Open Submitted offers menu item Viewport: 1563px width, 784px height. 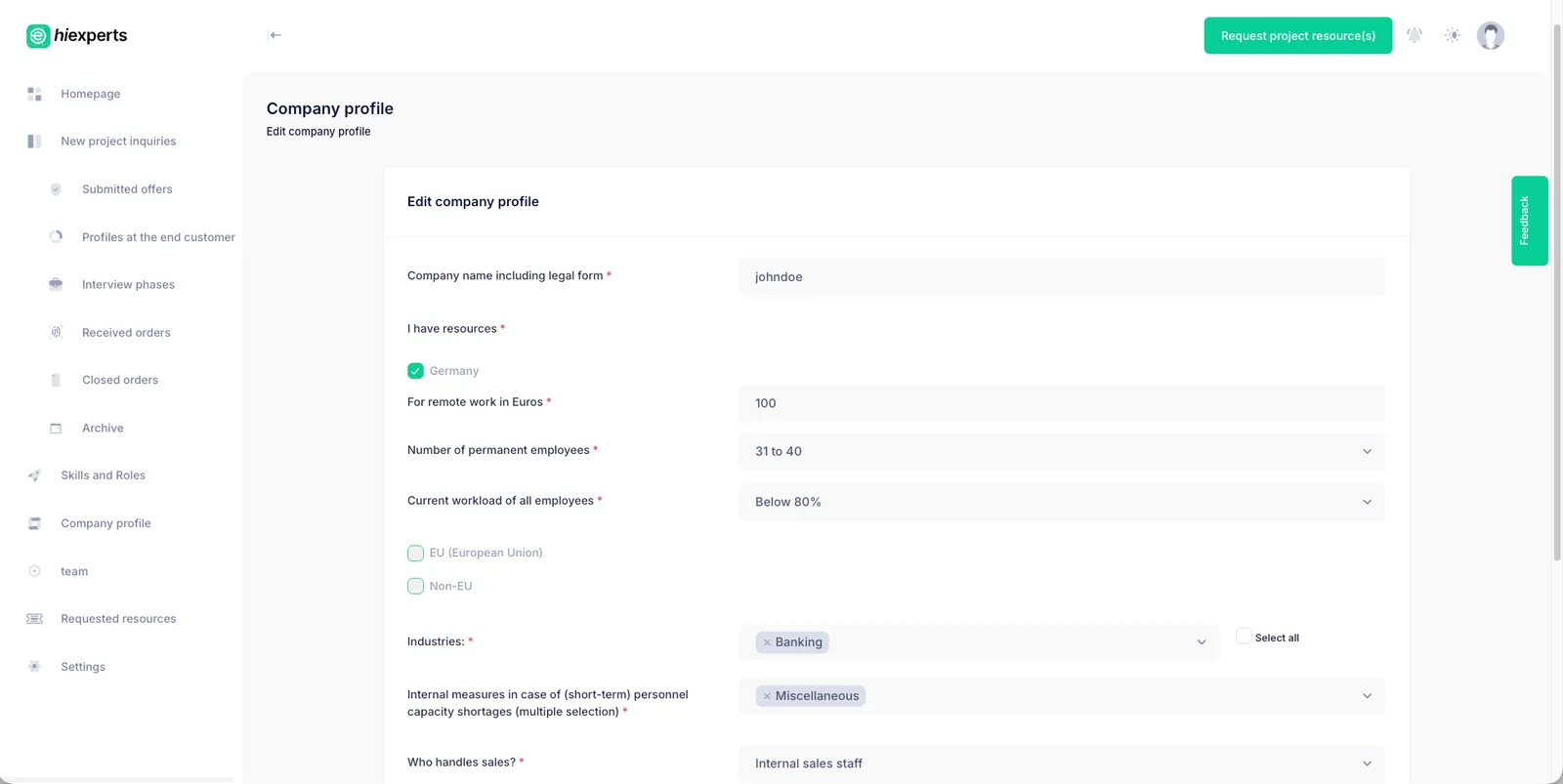(127, 189)
